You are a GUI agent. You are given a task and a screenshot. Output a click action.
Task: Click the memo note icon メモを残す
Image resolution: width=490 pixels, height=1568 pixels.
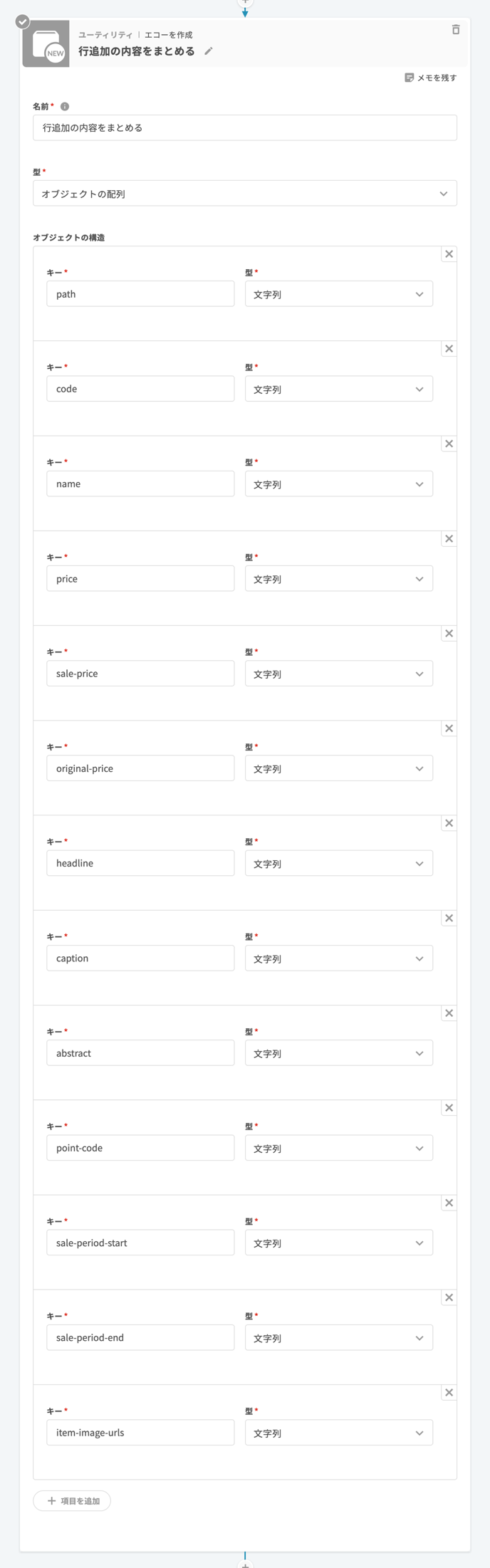coord(409,78)
